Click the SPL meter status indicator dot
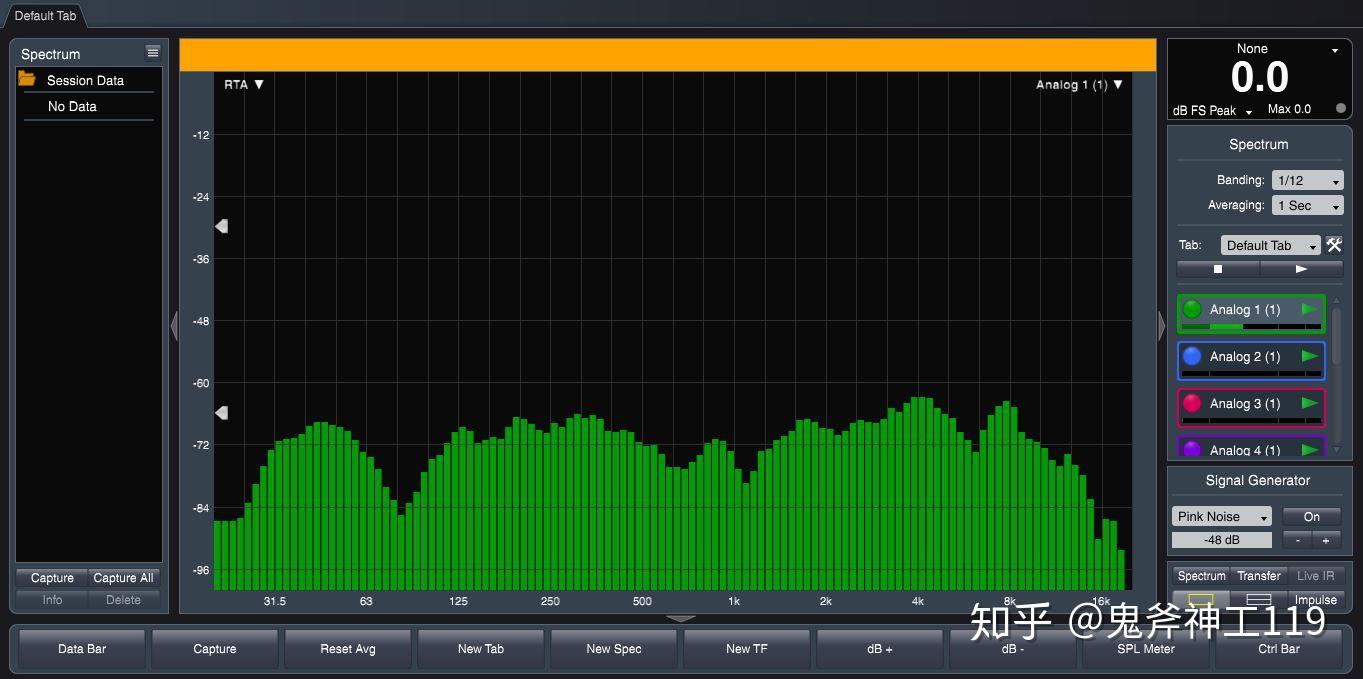1363x679 pixels. (1341, 108)
